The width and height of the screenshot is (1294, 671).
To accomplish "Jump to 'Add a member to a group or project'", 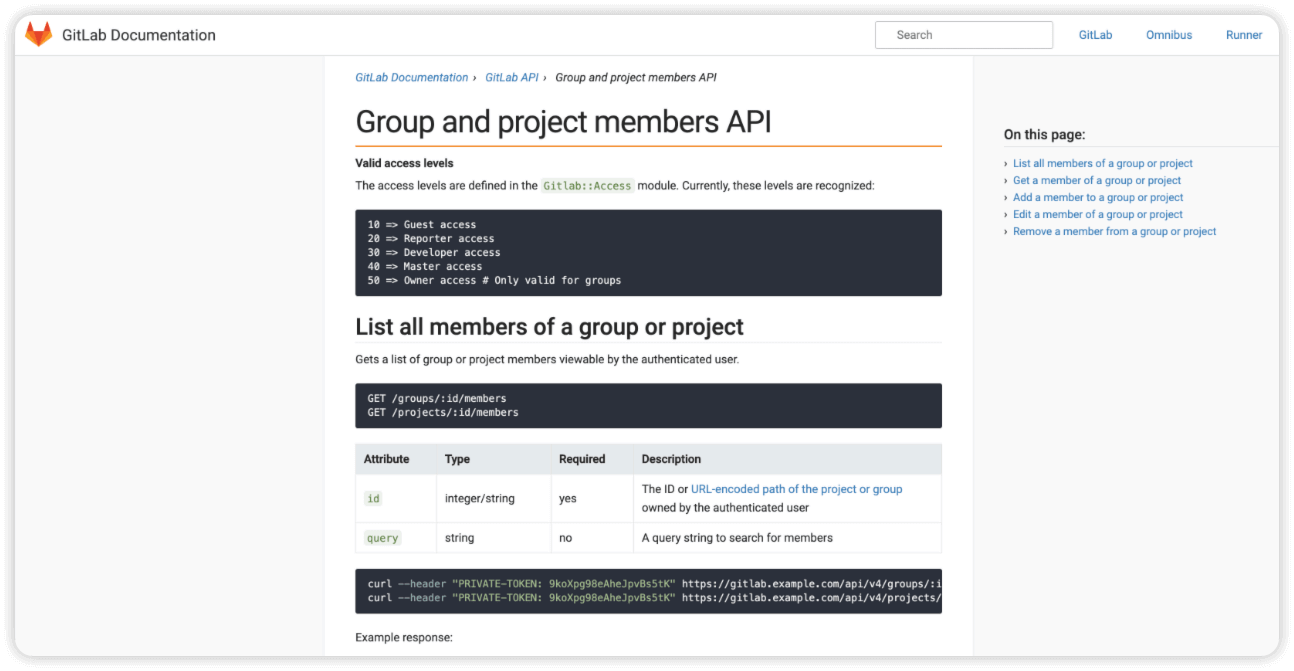I will (x=1098, y=197).
